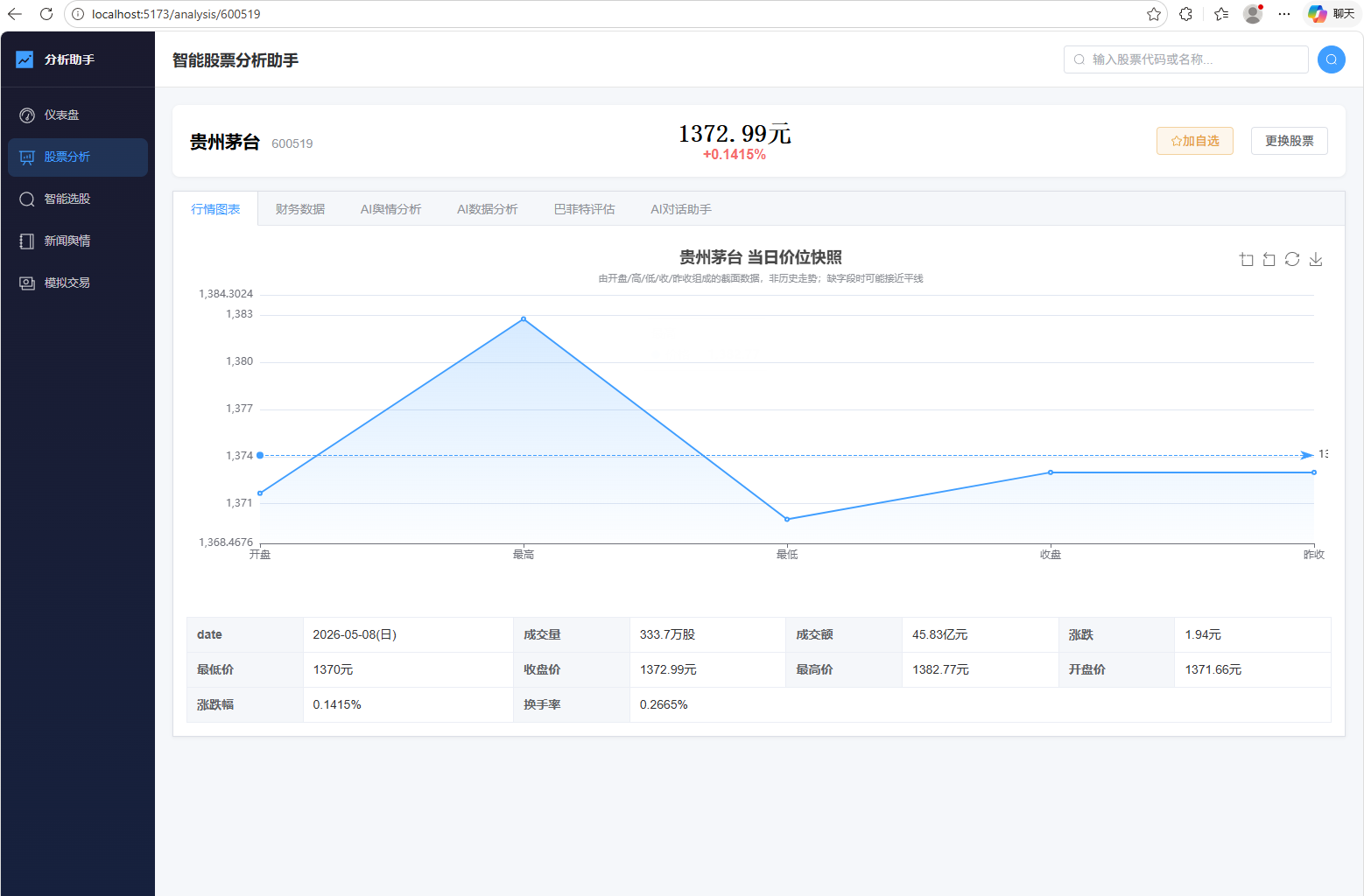1364x896 pixels.
Task: Click the stock code 600519 beside the name
Action: pyautogui.click(x=292, y=143)
